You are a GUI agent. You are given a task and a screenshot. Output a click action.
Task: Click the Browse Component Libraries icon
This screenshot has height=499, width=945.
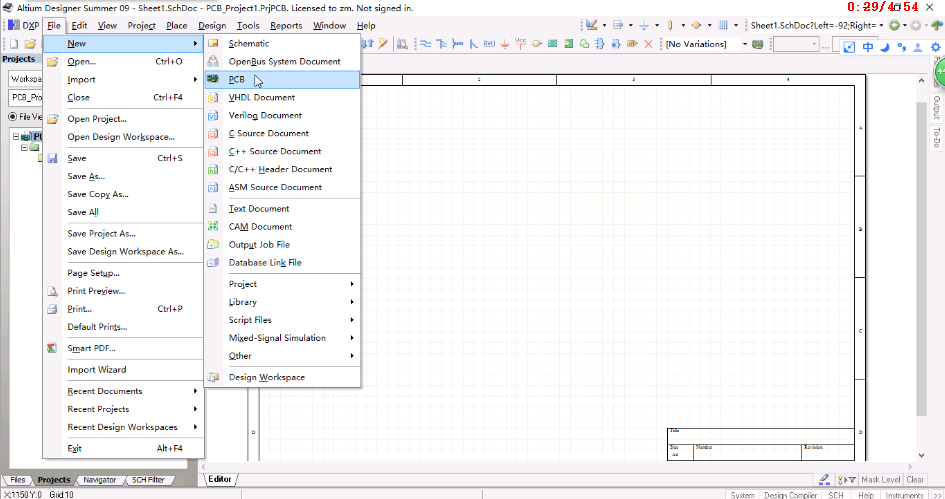[x=402, y=44]
